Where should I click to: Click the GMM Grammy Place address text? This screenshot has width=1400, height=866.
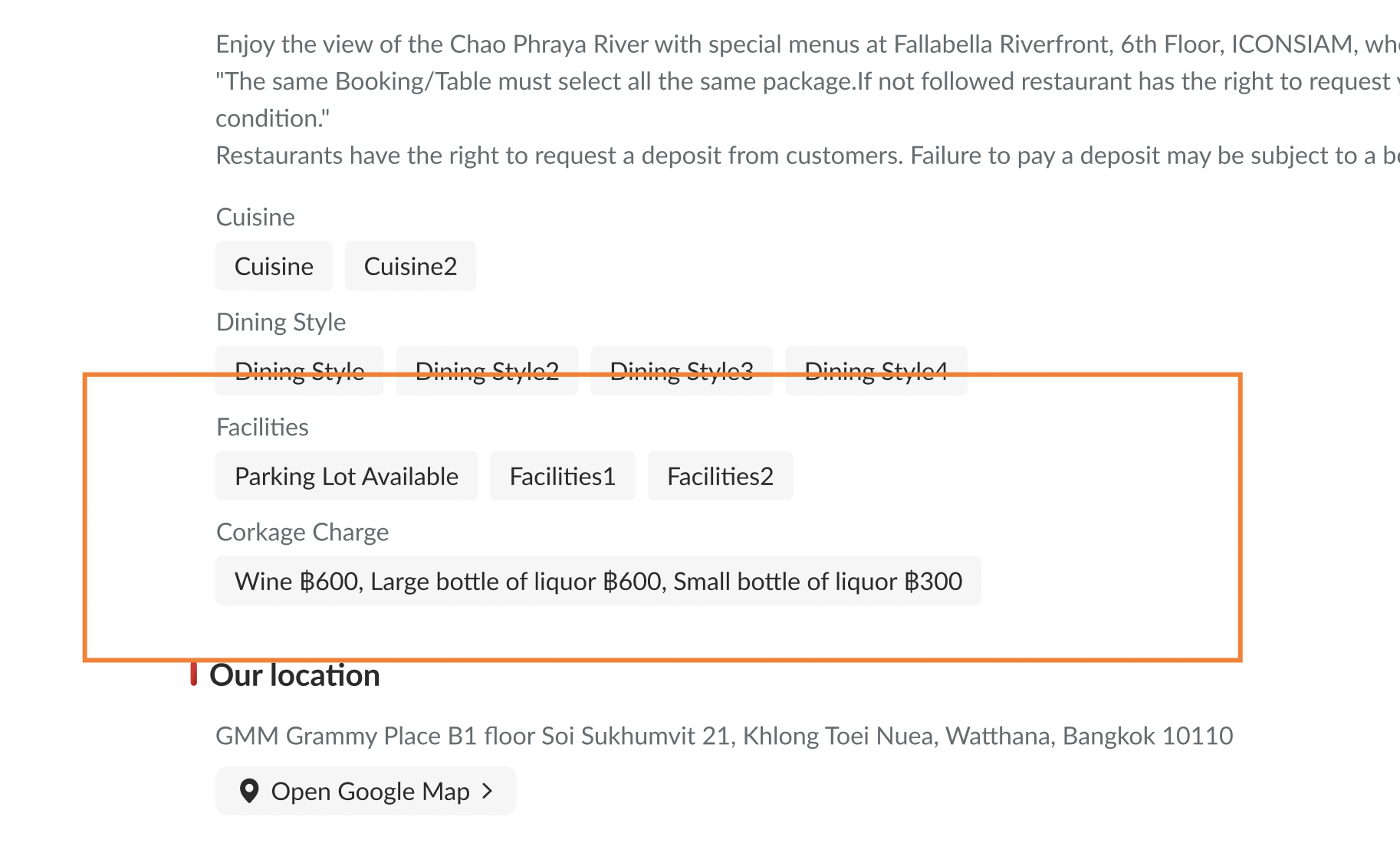pos(724,736)
